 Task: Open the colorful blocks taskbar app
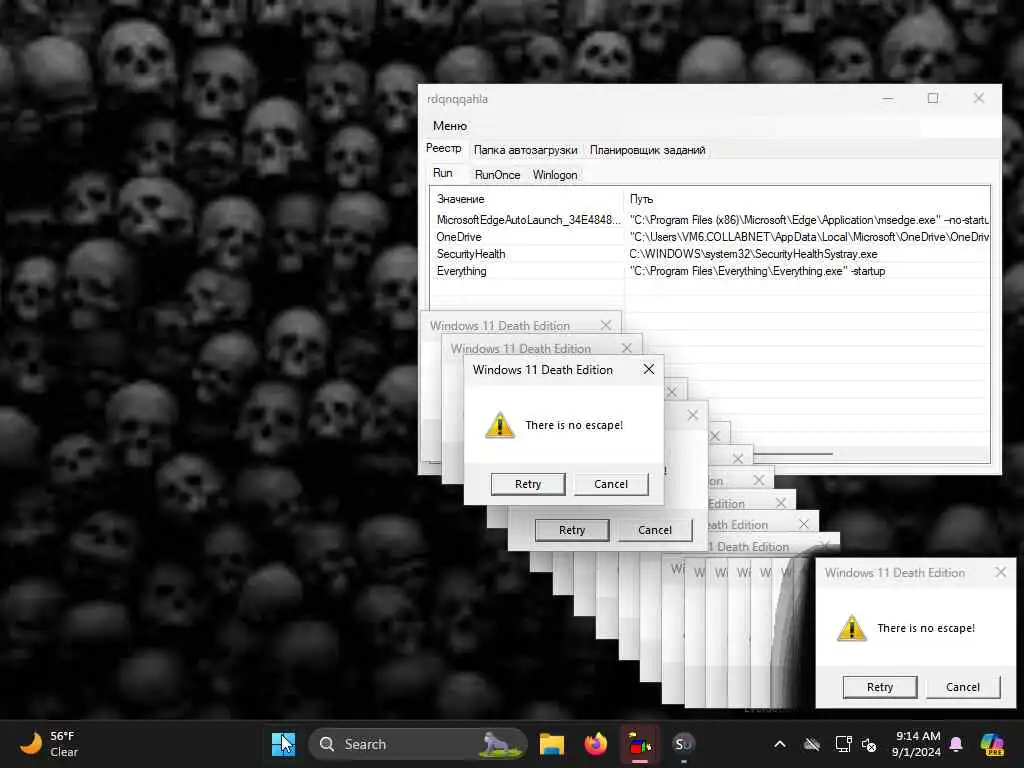point(639,744)
